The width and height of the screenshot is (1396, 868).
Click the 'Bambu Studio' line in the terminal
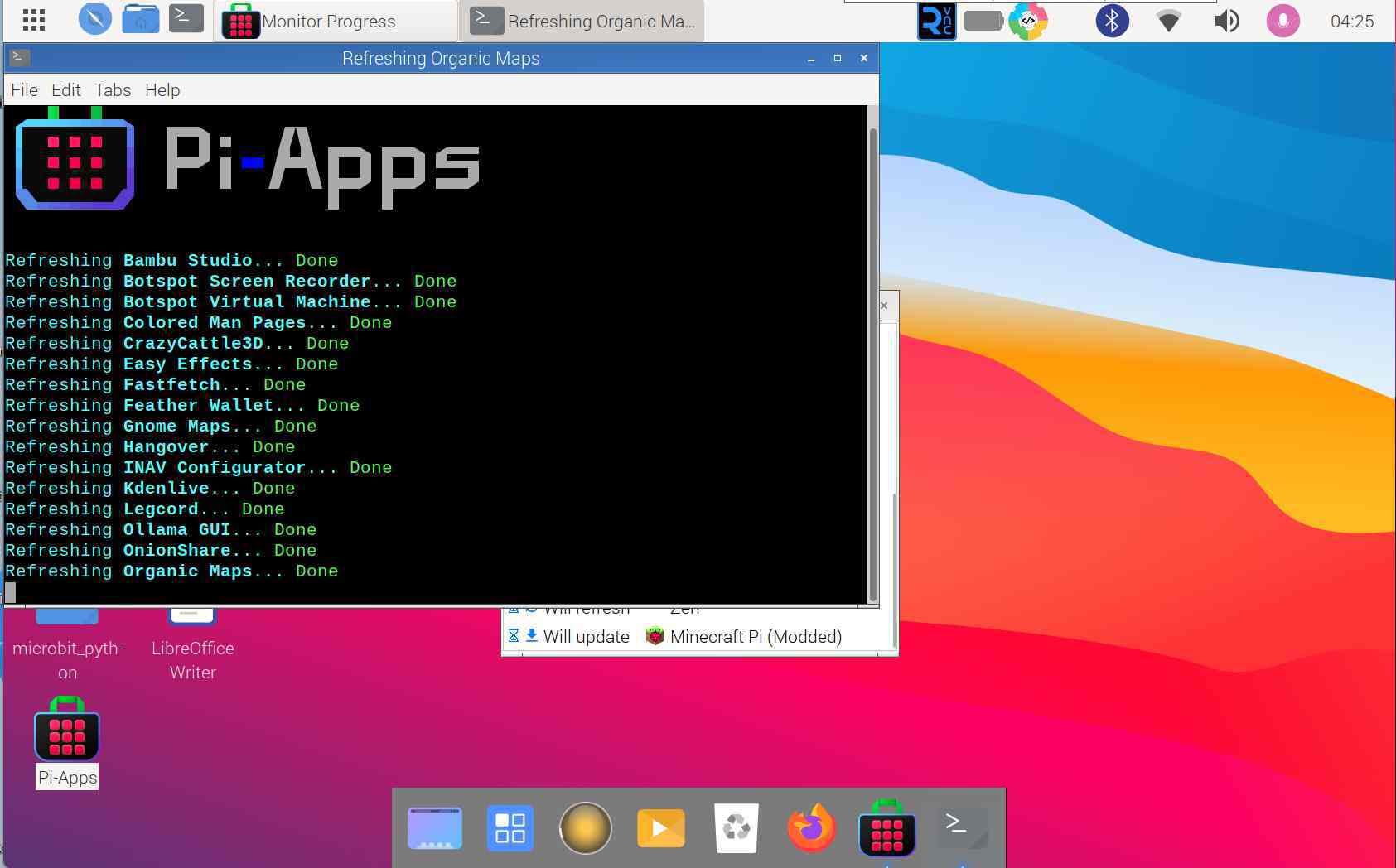171,260
